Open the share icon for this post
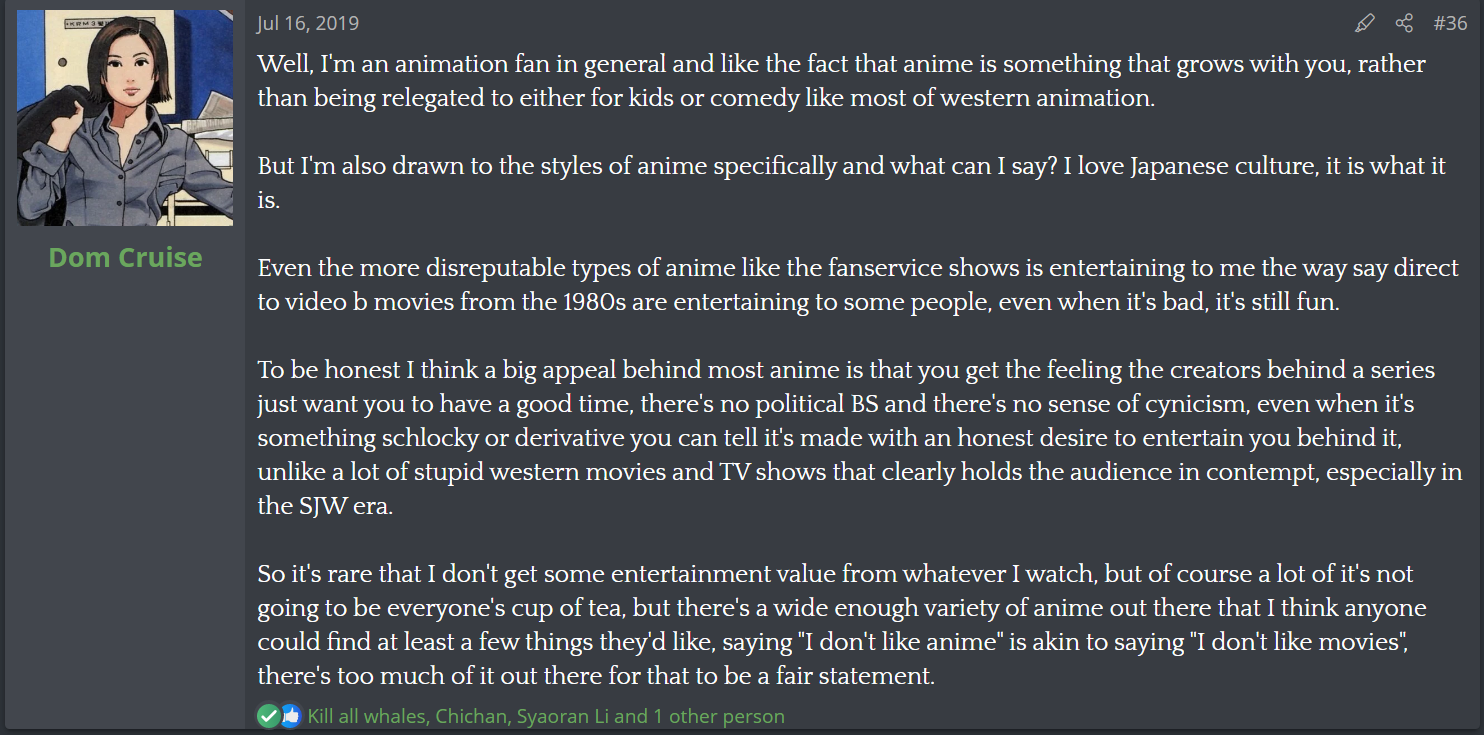 (1404, 23)
